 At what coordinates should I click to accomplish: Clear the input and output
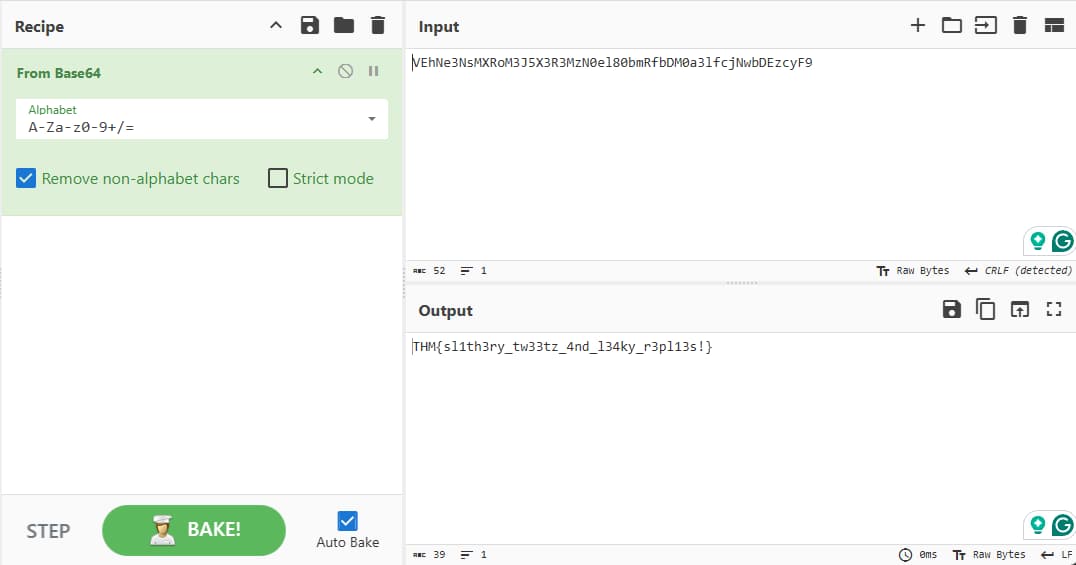(1019, 25)
